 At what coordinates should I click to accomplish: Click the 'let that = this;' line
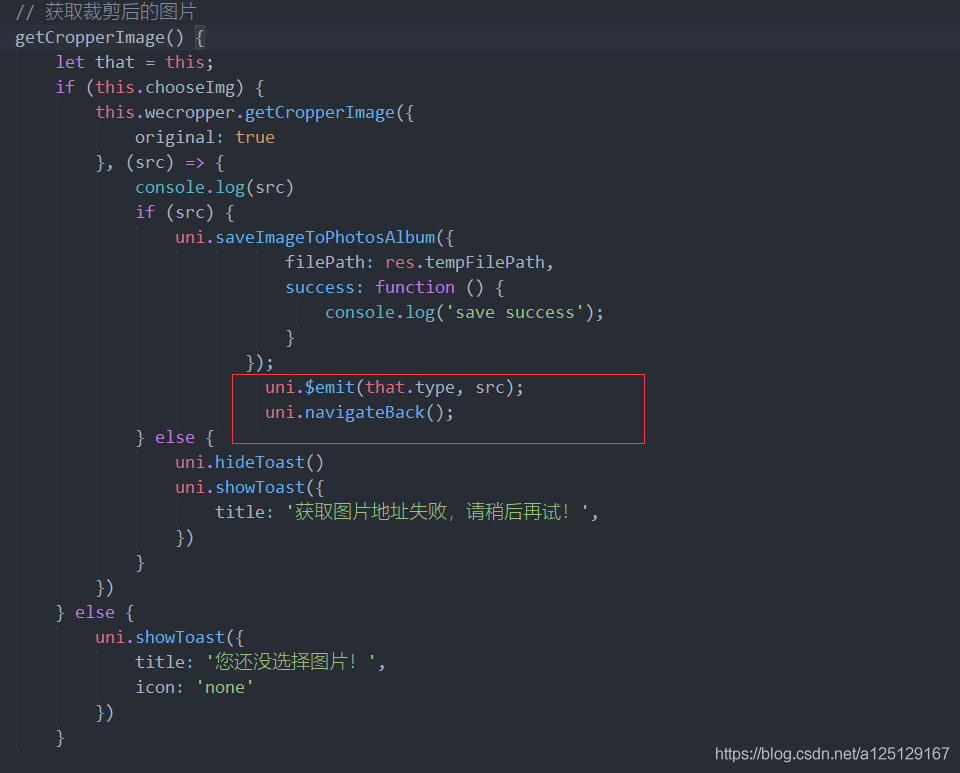point(135,62)
